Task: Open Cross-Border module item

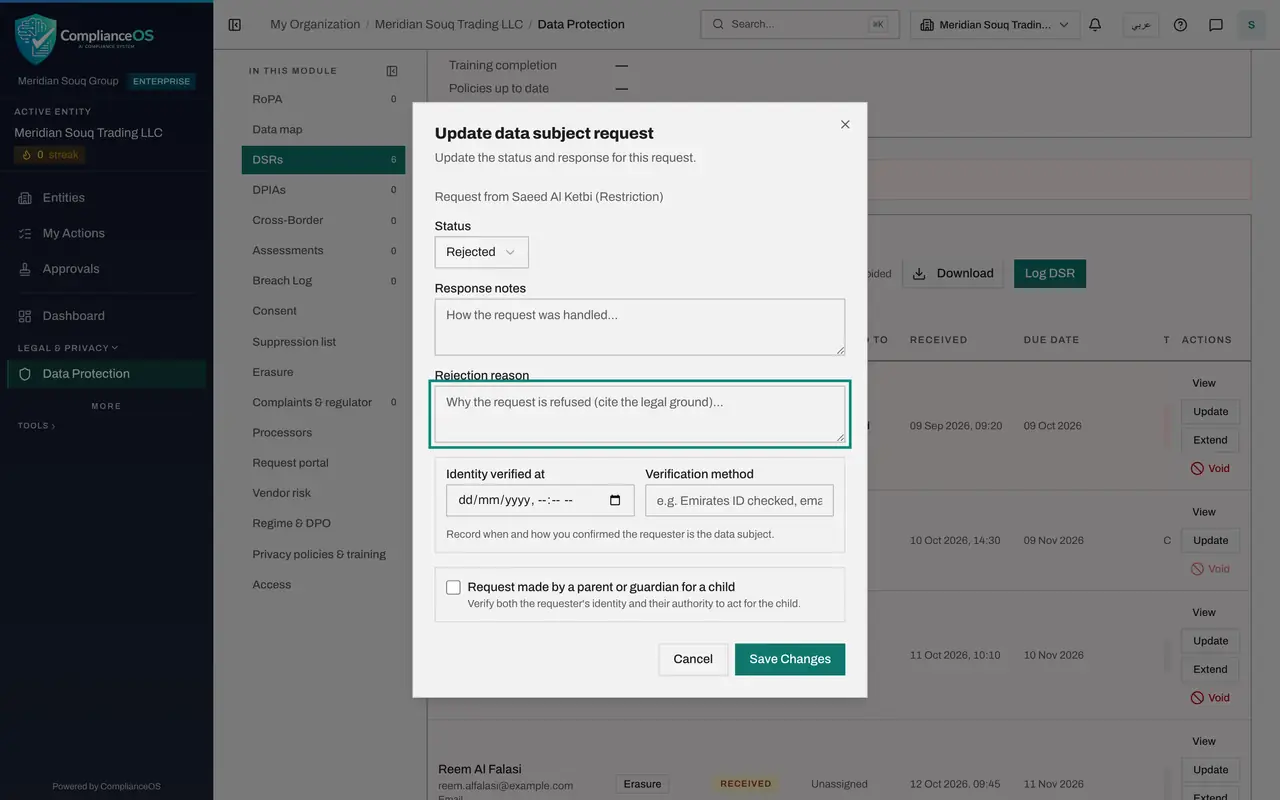Action: point(323,220)
